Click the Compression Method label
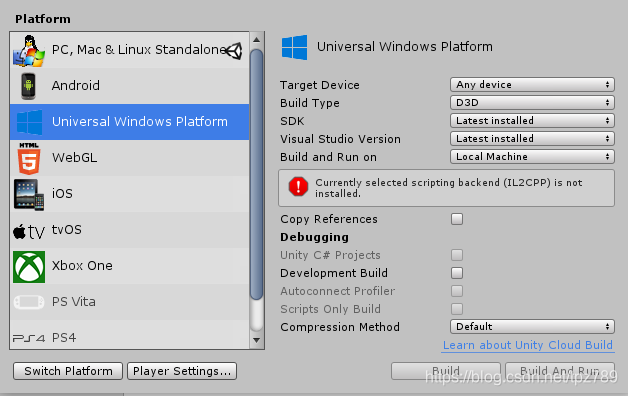 coord(340,327)
